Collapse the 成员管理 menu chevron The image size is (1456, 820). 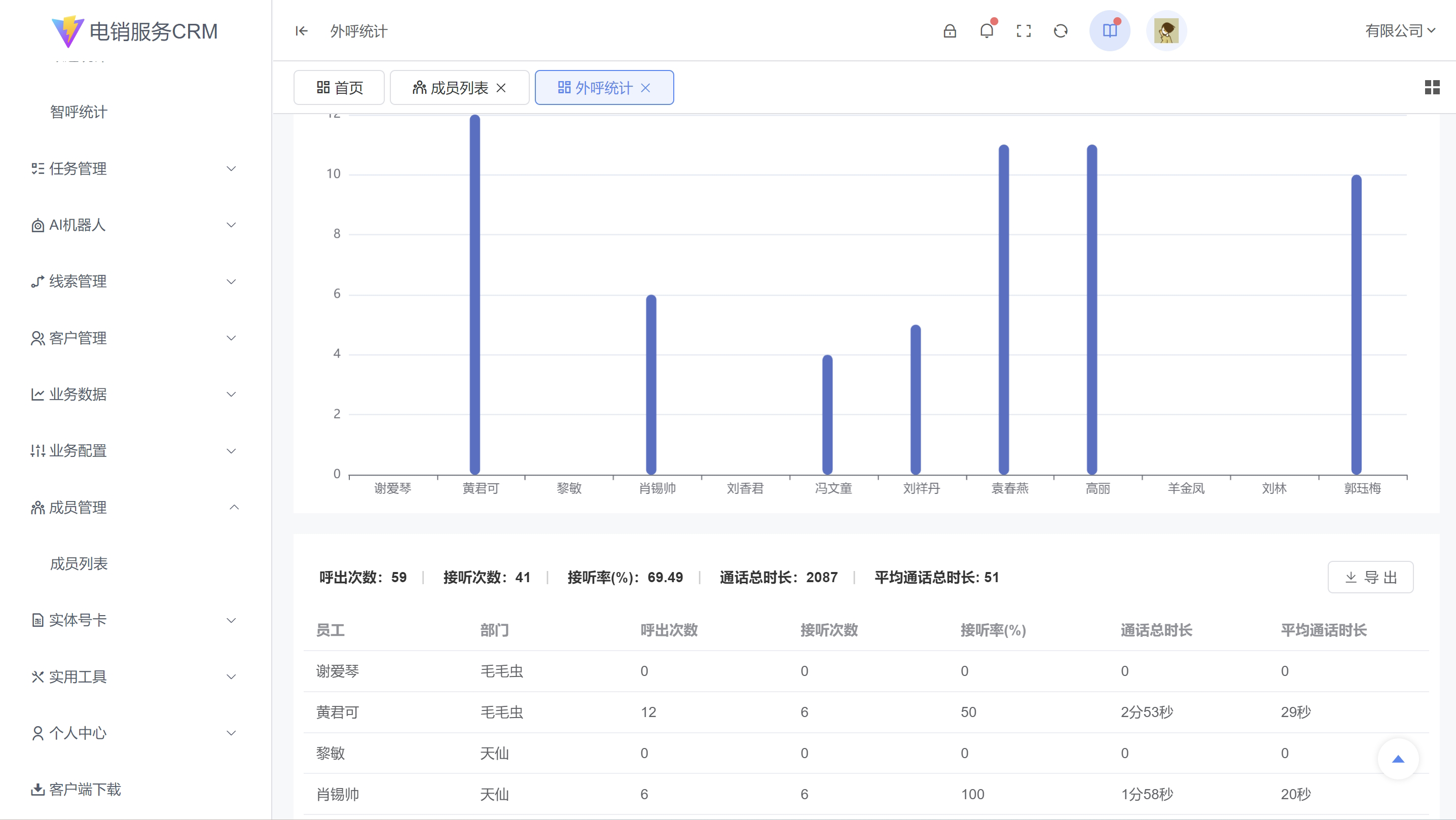click(234, 507)
